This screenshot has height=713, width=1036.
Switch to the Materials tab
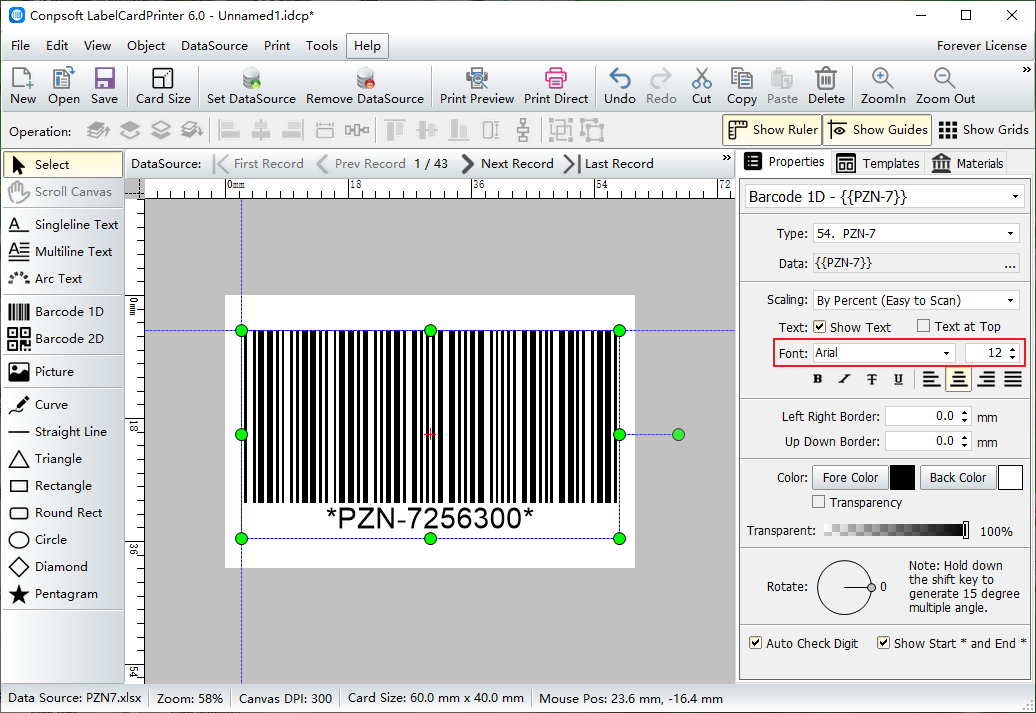point(967,163)
